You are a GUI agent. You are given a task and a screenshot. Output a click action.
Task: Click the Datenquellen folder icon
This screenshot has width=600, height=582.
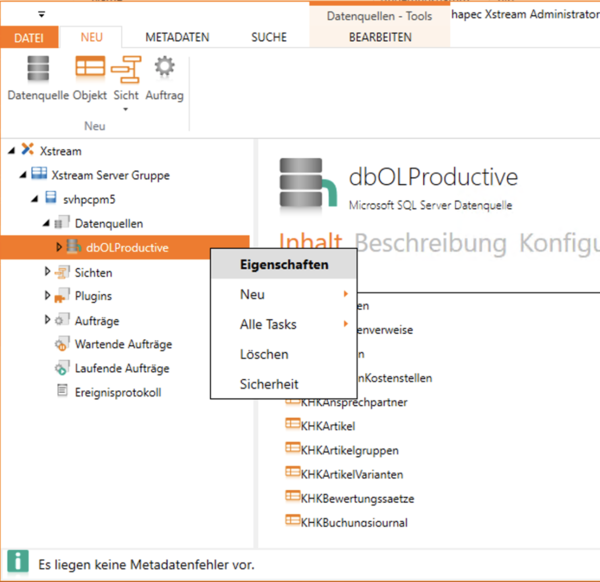click(x=62, y=222)
